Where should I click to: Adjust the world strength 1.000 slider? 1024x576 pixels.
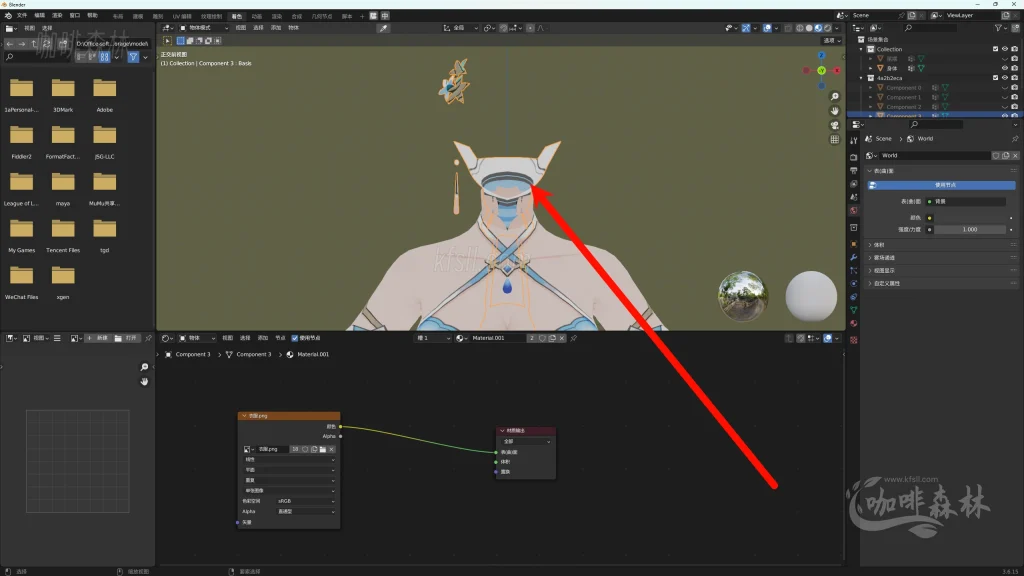click(970, 230)
